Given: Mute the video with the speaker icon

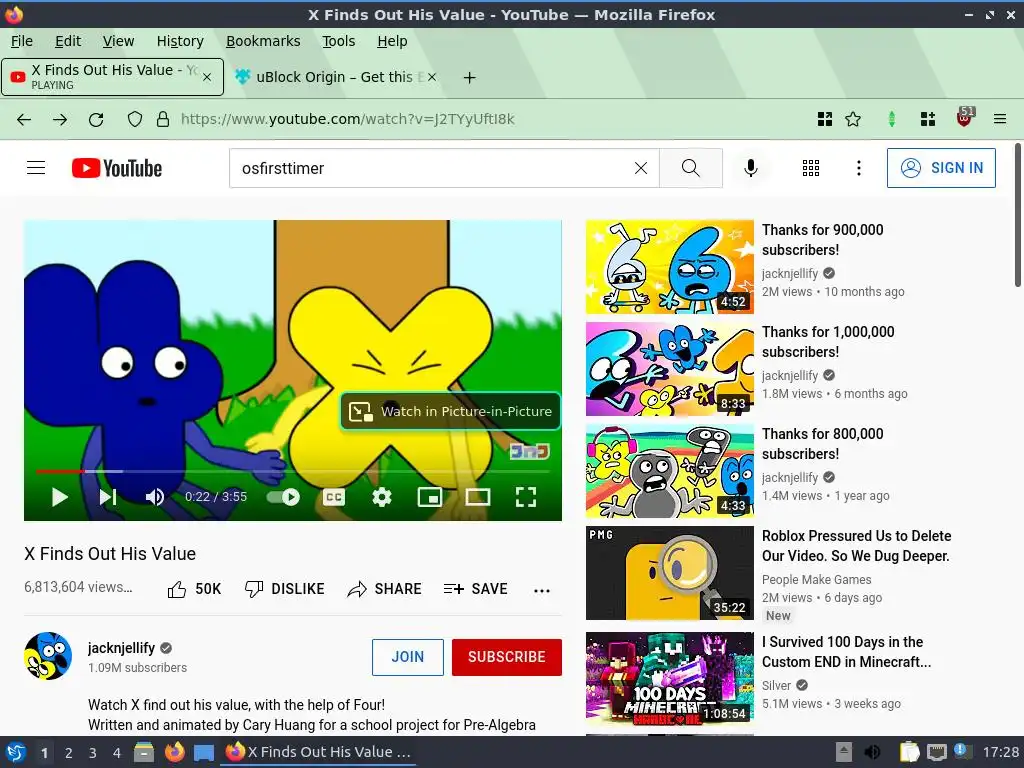Looking at the screenshot, I should coord(155,497).
